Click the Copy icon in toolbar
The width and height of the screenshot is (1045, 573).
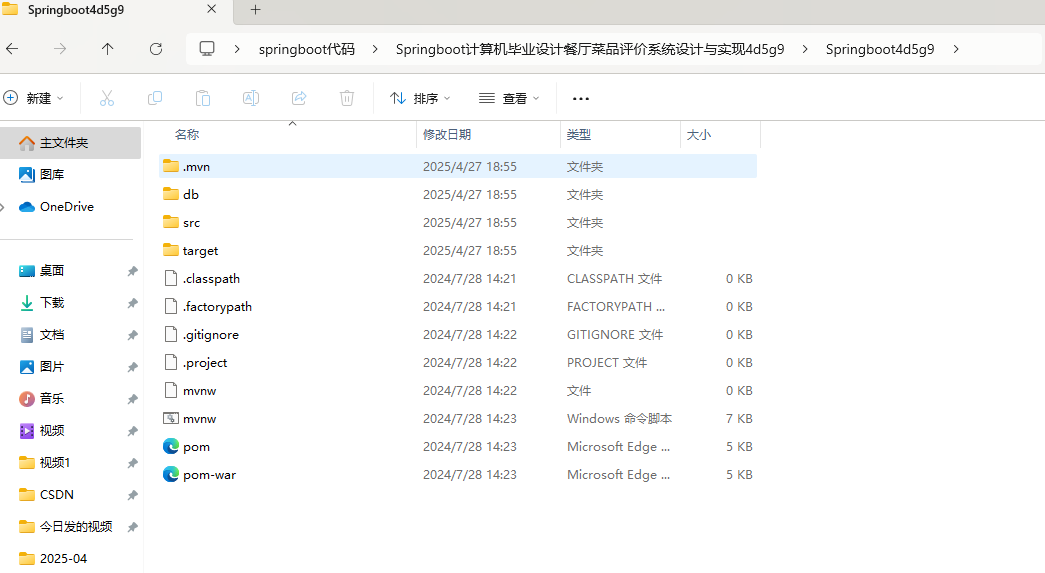[155, 99]
